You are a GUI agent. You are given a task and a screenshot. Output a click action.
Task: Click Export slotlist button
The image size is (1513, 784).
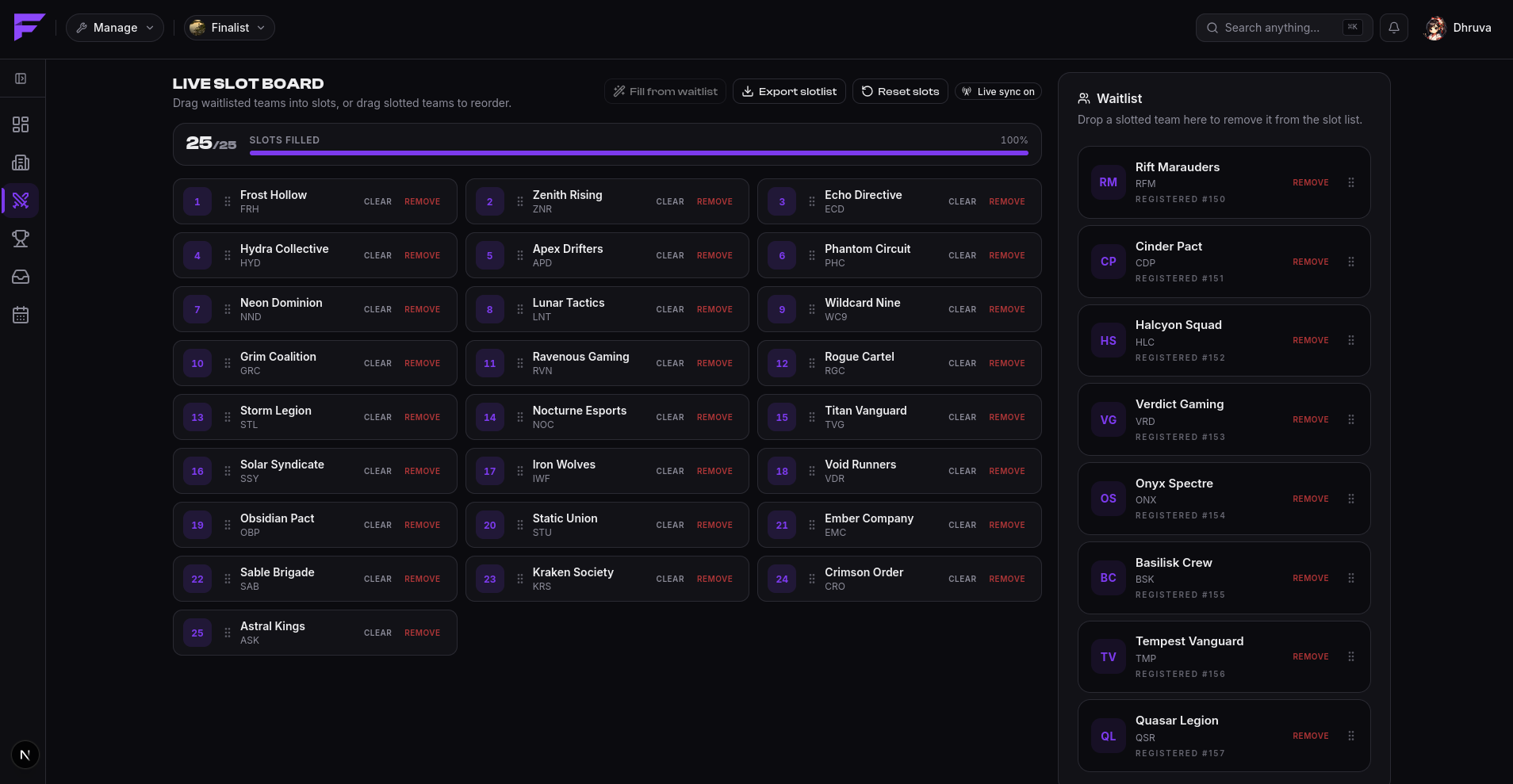pos(789,91)
